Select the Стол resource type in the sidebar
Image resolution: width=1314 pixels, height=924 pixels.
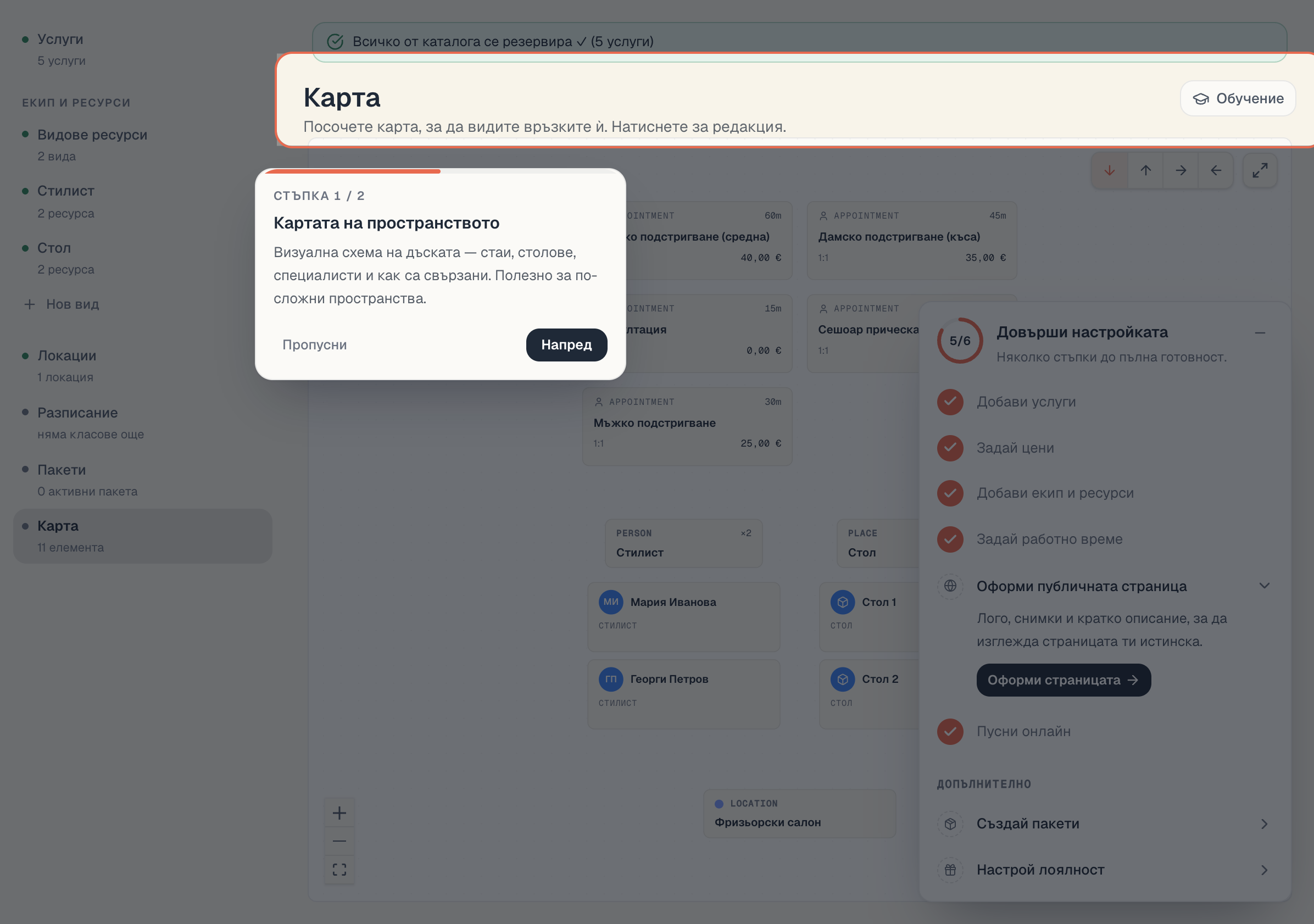(142, 258)
